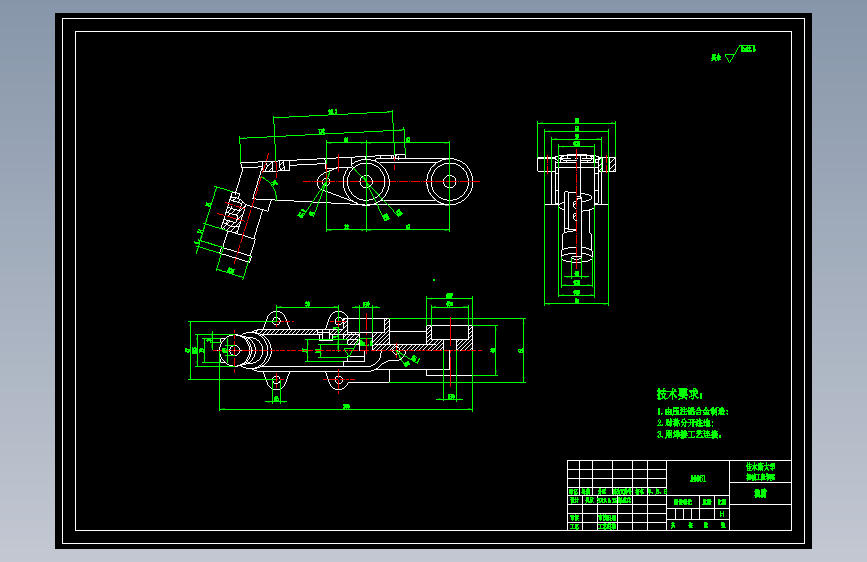Click the longest horizontal dimension line under the bottom view
Image resolution: width=867 pixels, height=562 pixels.
tap(346, 409)
